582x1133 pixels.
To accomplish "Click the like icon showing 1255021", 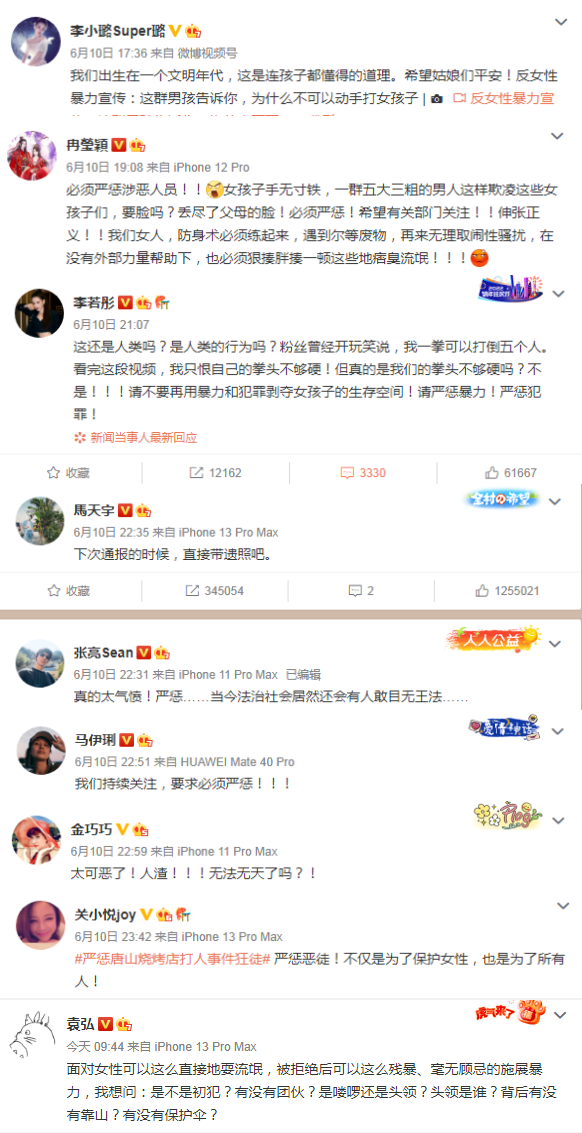I will tap(483, 590).
